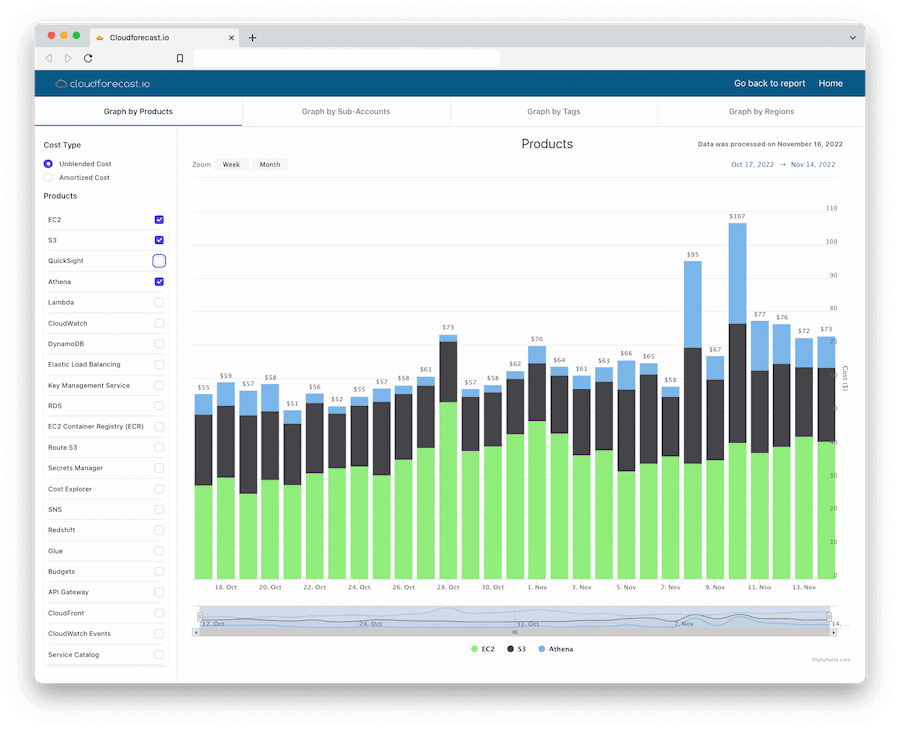900x729 pixels.
Task: Click the browser forward arrow
Action: coord(68,58)
